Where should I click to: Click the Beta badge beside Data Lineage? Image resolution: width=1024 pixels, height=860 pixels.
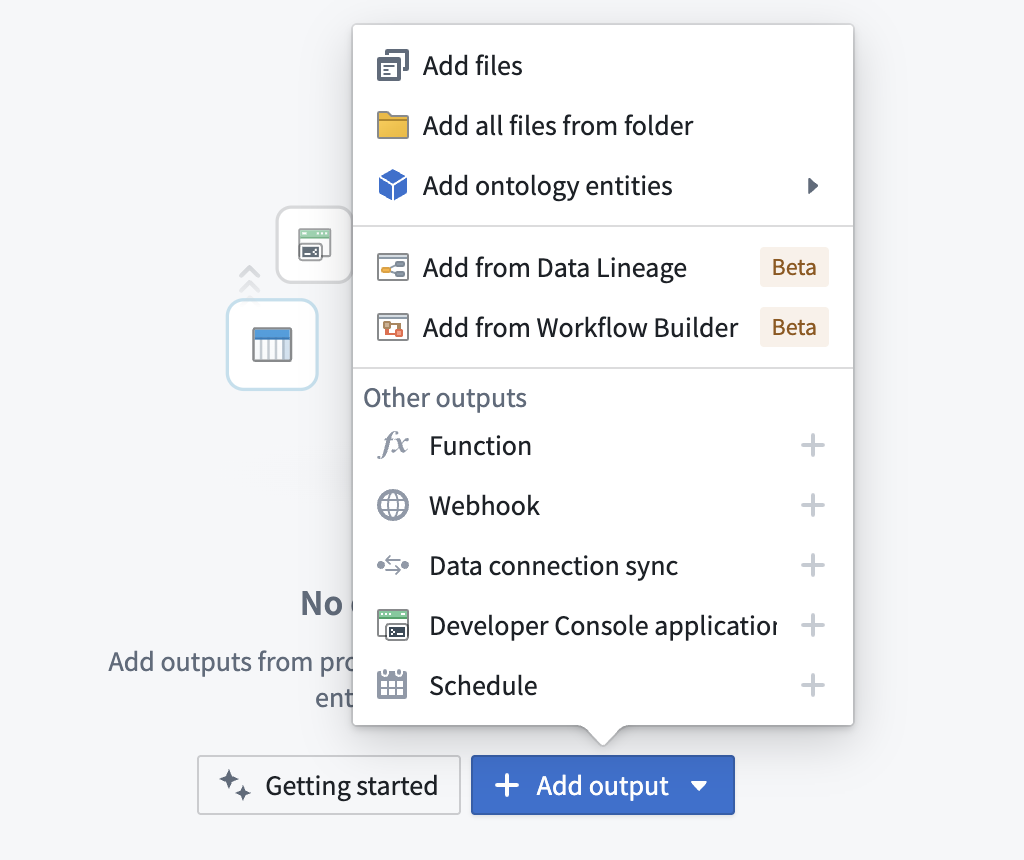[x=794, y=267]
